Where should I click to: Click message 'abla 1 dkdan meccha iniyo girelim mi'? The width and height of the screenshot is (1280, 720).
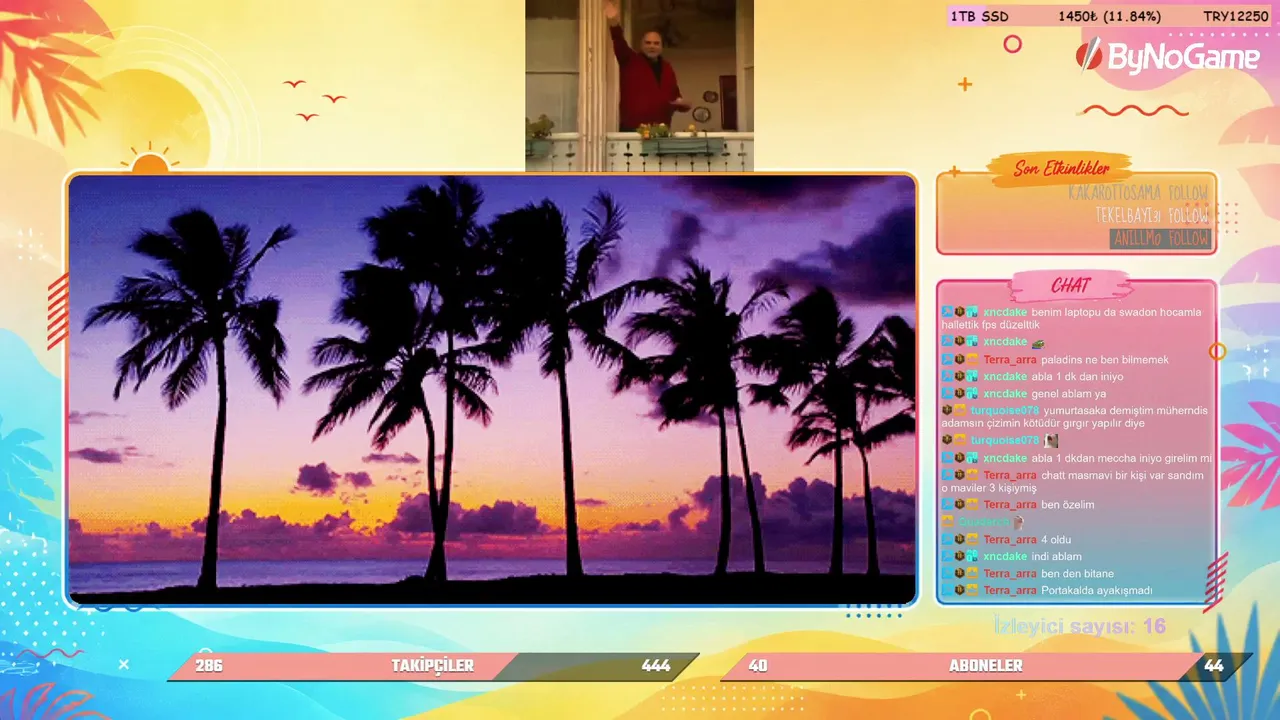(1121, 458)
